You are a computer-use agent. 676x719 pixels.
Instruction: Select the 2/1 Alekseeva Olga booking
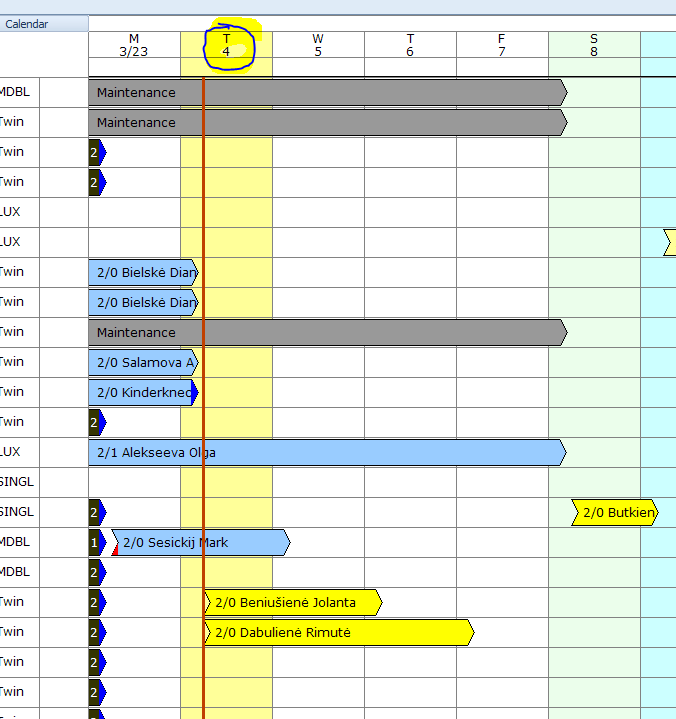point(326,453)
